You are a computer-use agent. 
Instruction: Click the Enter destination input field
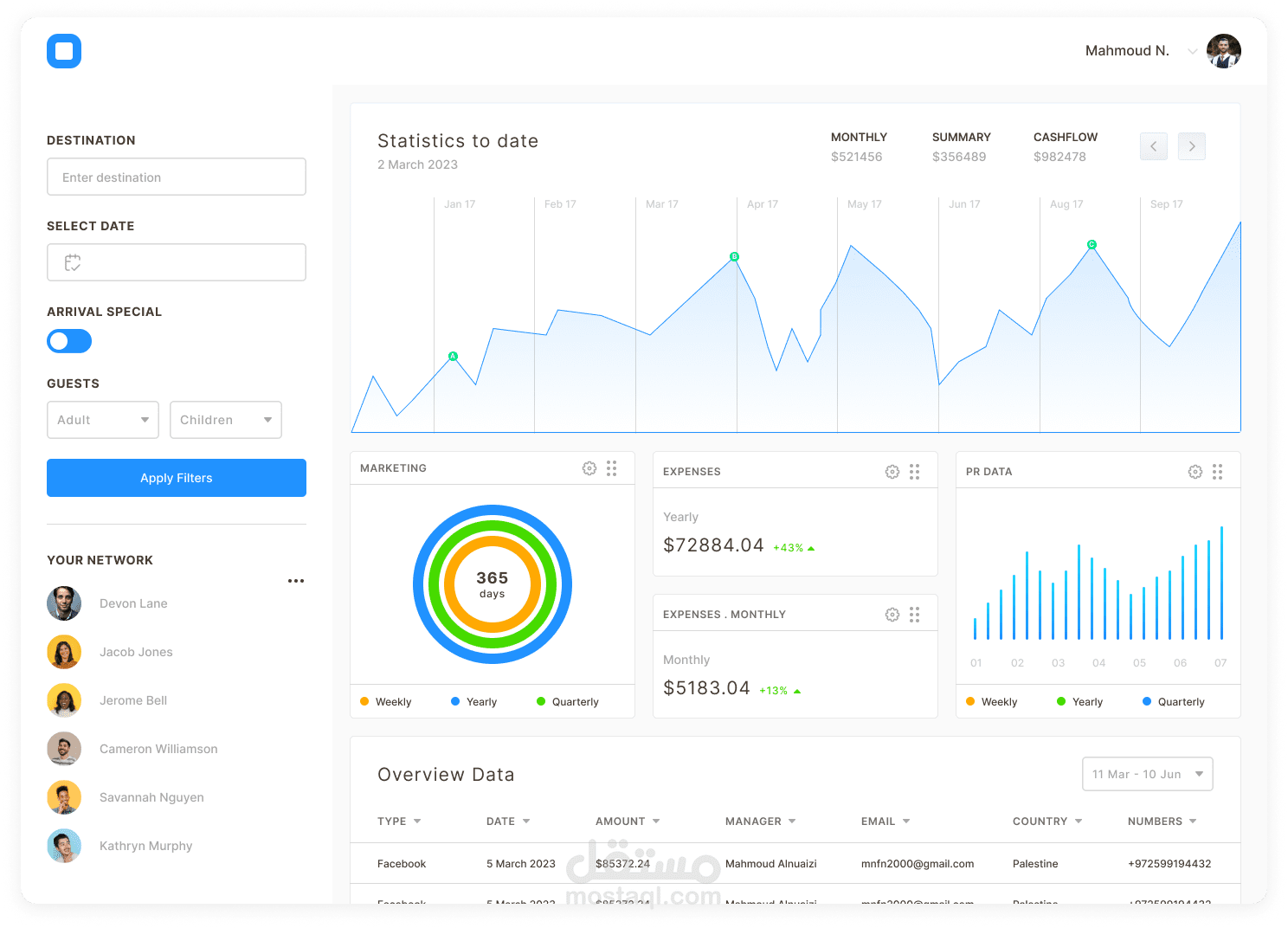pyautogui.click(x=177, y=177)
